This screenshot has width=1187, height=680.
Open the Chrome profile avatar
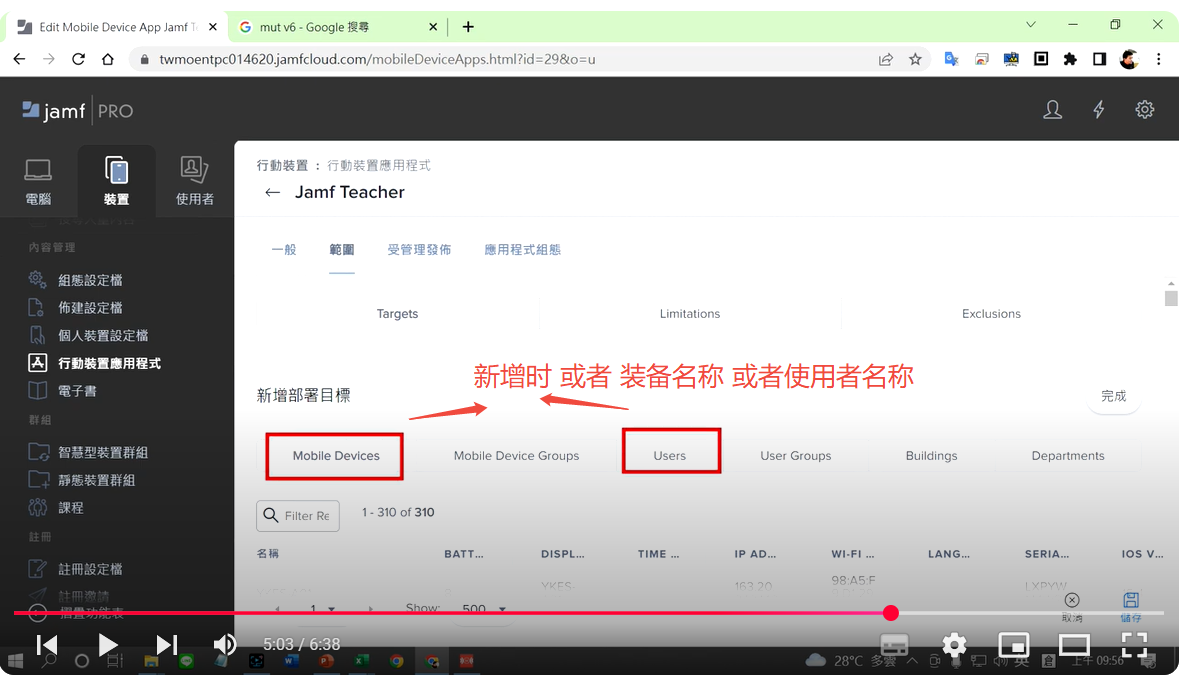coord(1129,59)
